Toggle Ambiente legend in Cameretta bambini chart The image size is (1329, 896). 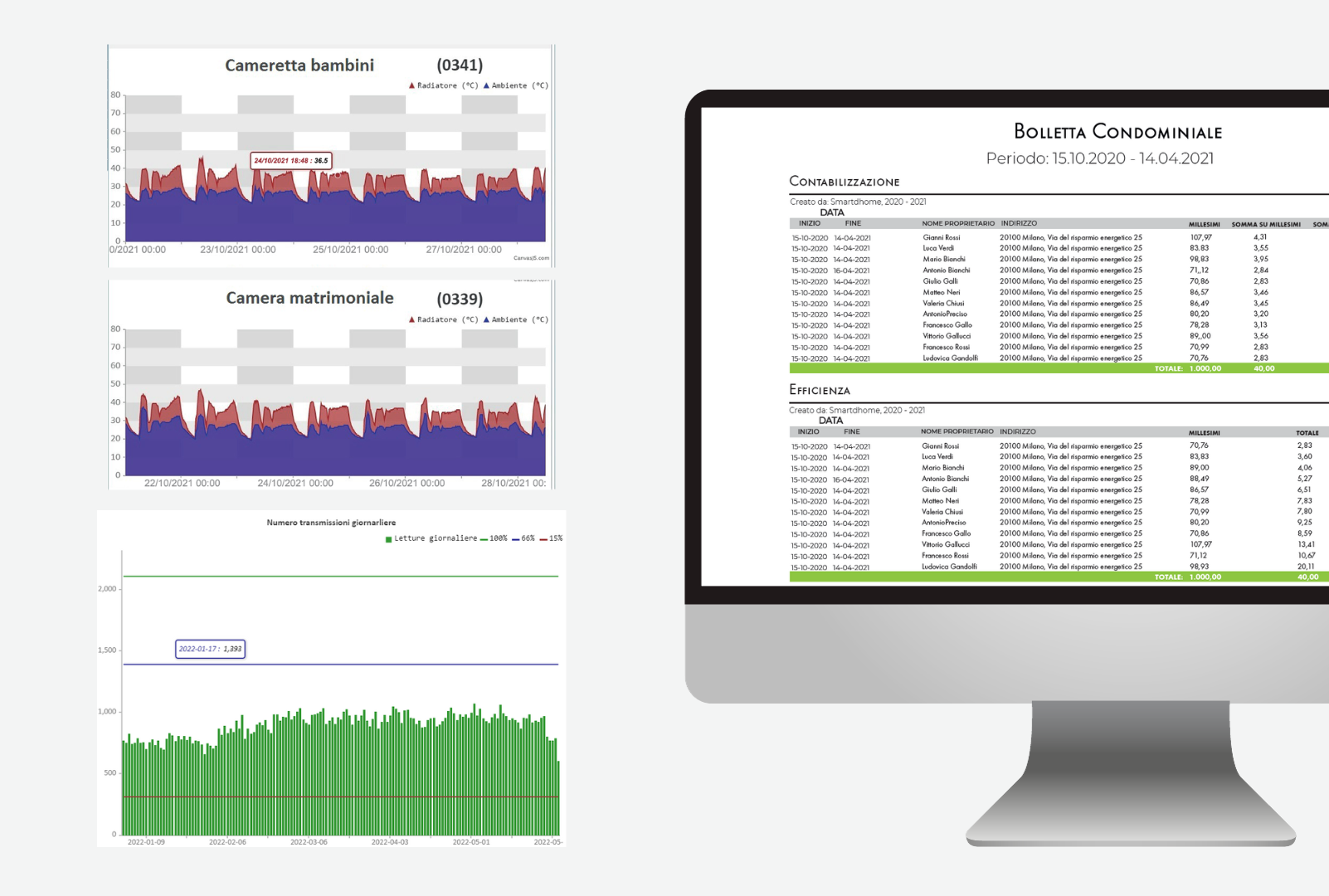[x=515, y=85]
